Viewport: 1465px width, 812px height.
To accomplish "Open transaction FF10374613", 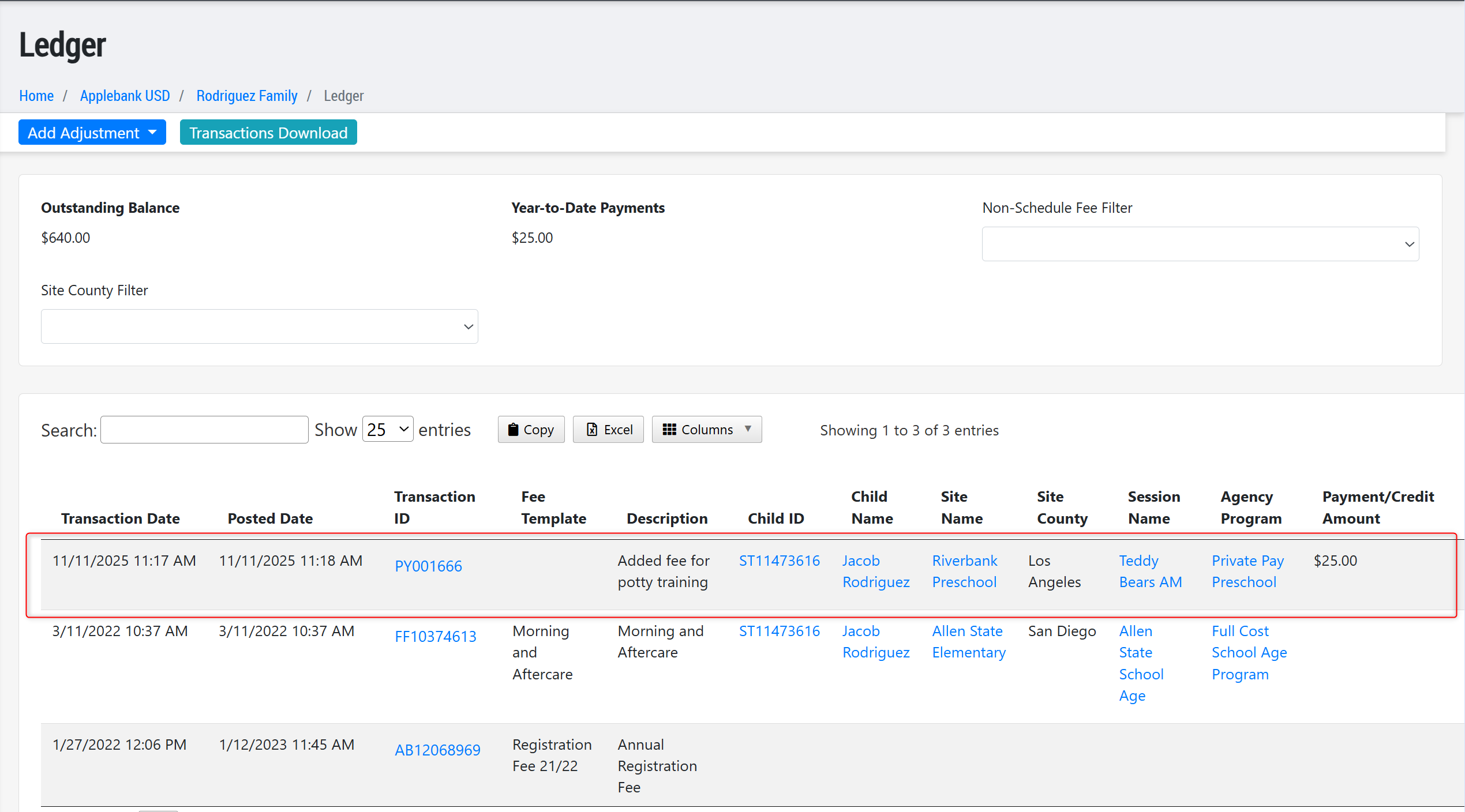I will [x=435, y=636].
